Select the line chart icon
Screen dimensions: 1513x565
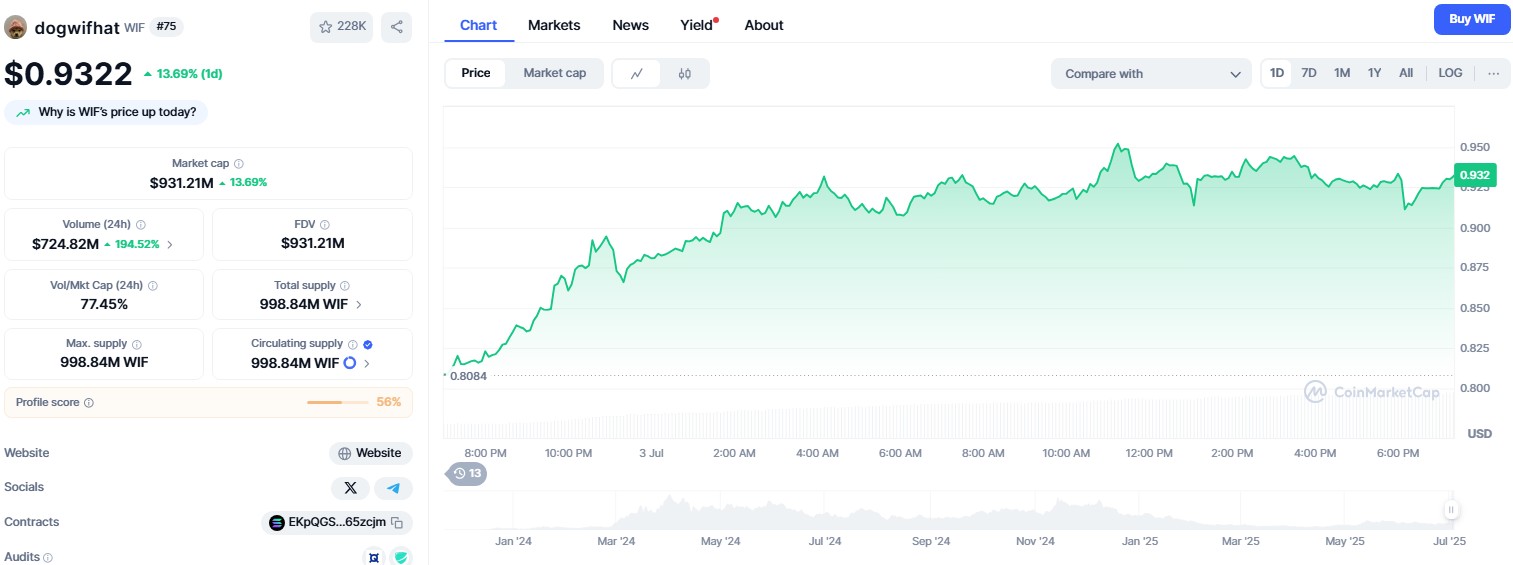tap(637, 73)
